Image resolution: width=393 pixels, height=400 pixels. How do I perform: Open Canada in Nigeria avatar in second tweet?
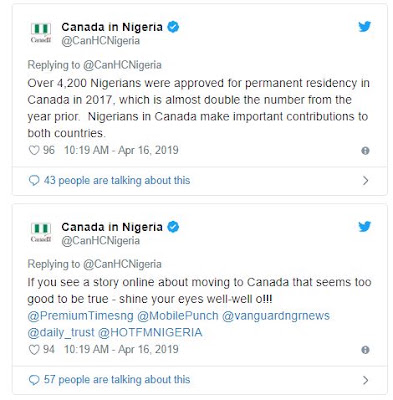pyautogui.click(x=41, y=232)
